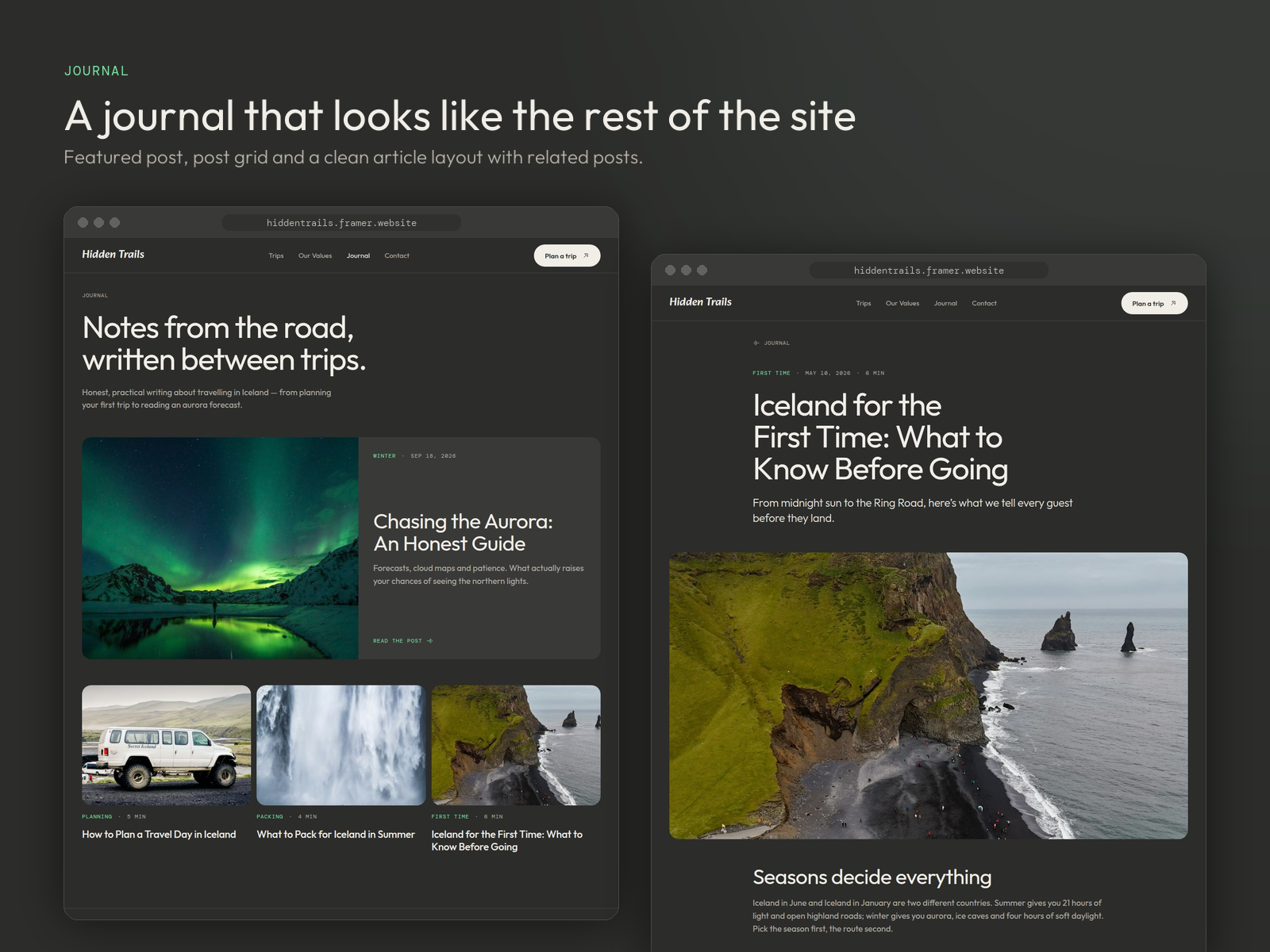Viewport: 1270px width, 952px height.
Task: Click the MAY 10, 2026 article date
Action: (x=828, y=373)
